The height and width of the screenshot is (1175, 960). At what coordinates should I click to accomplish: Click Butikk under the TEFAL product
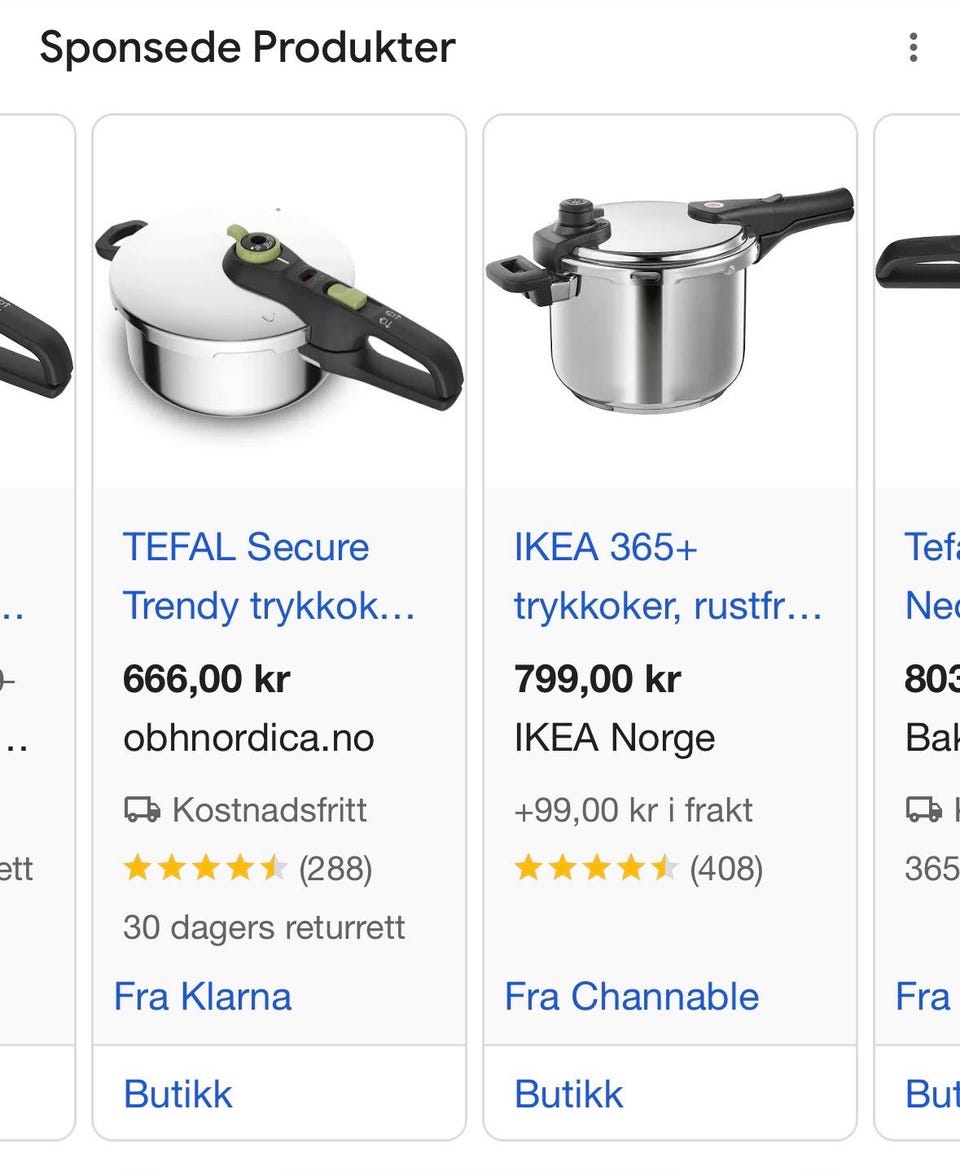pos(178,1094)
